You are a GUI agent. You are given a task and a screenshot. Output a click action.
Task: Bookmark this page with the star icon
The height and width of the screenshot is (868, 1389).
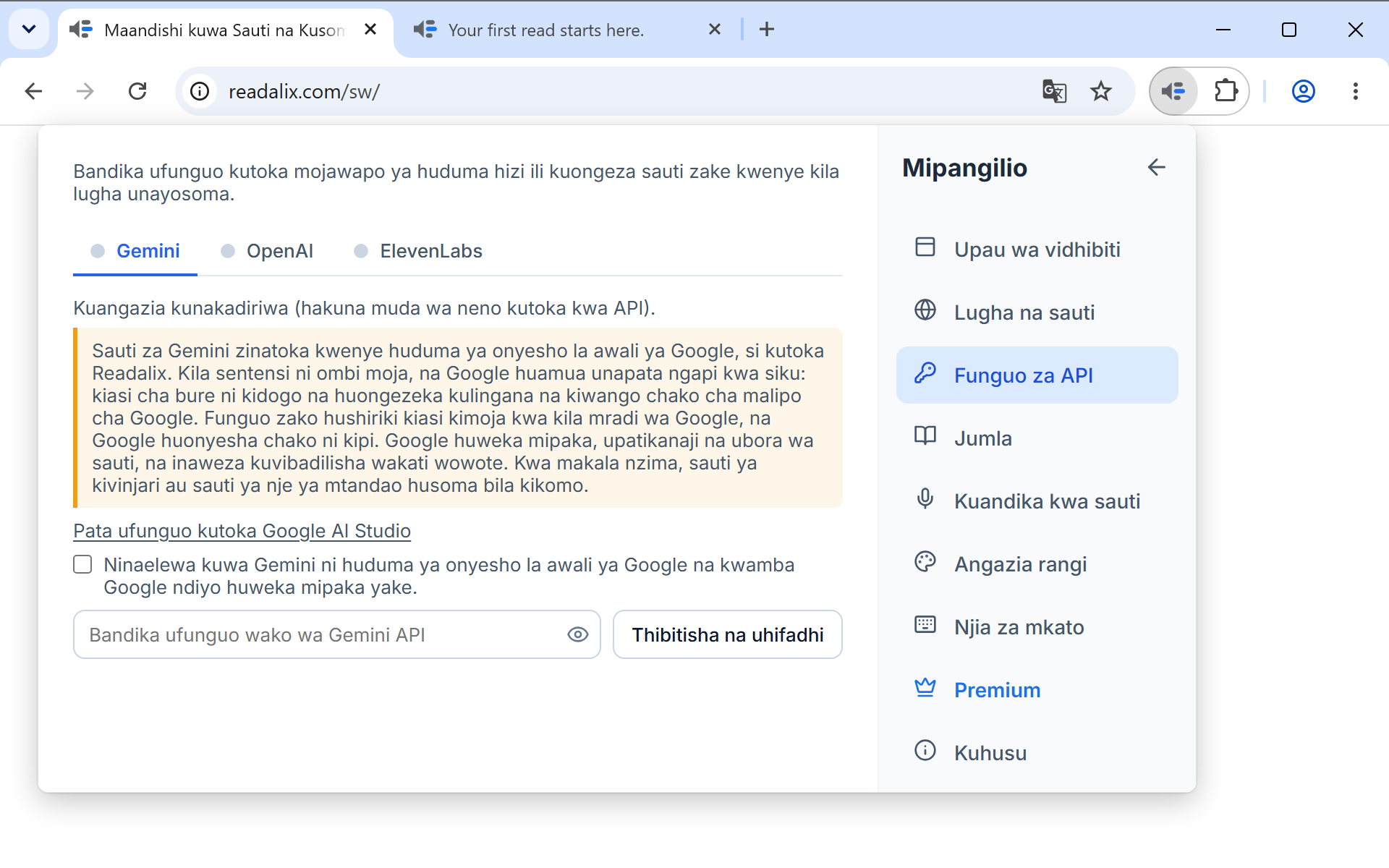[1101, 91]
